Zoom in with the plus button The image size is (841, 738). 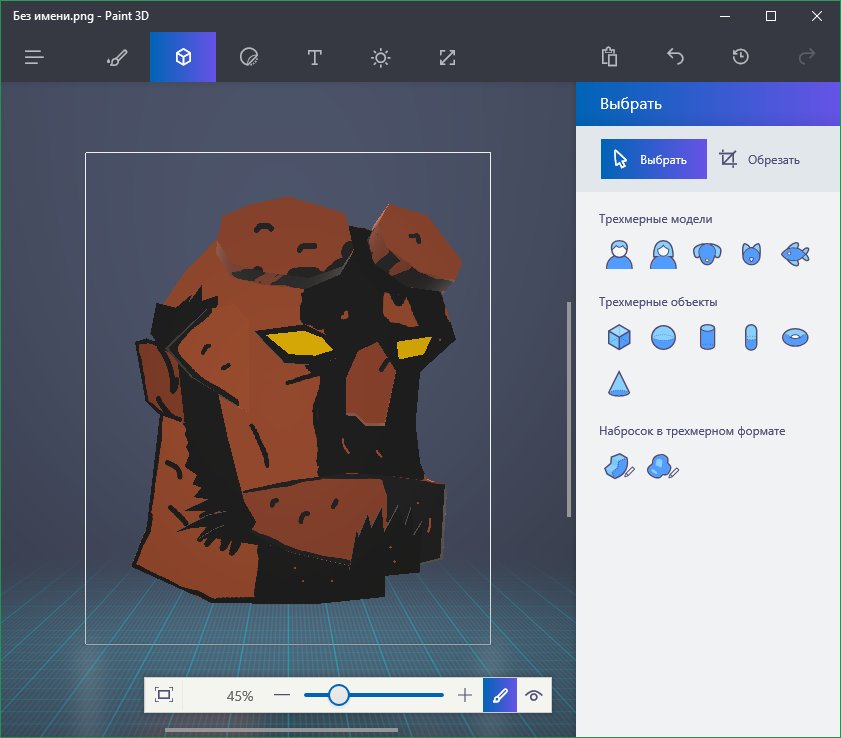coord(464,695)
